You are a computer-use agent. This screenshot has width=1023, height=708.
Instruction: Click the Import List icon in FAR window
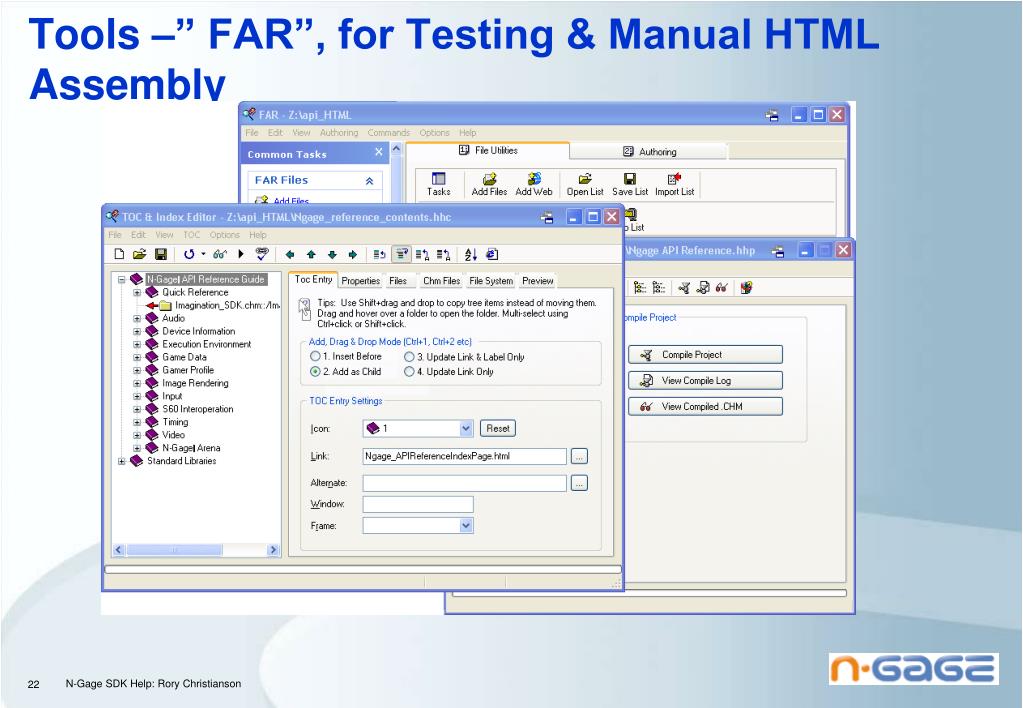click(x=675, y=184)
